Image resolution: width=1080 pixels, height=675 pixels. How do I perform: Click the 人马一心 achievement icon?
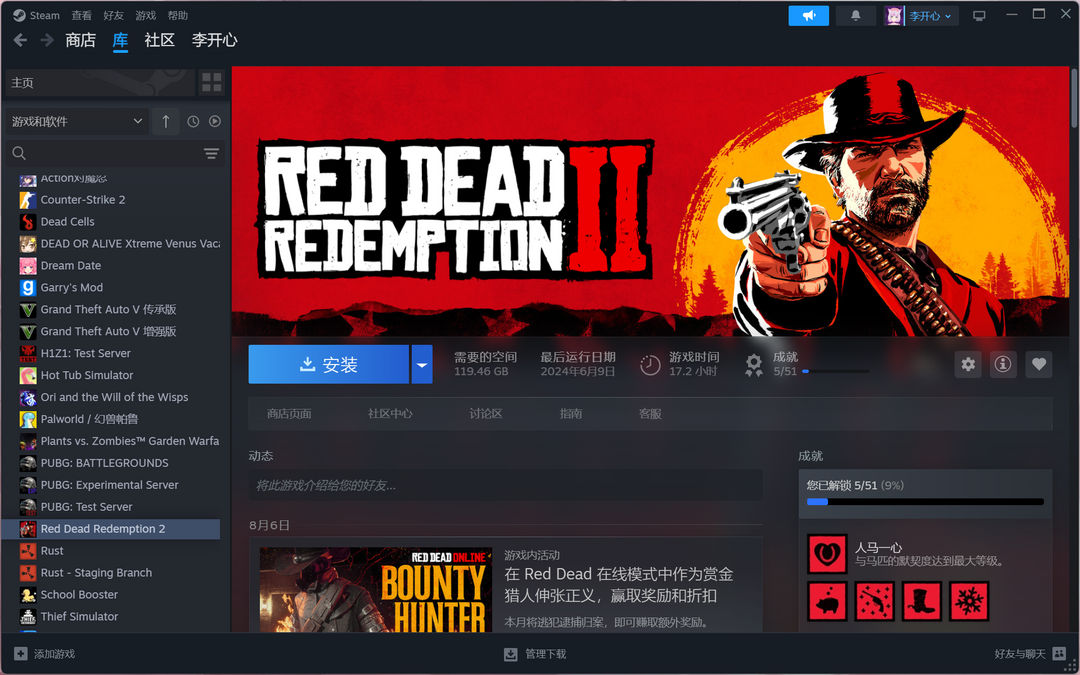(x=827, y=554)
